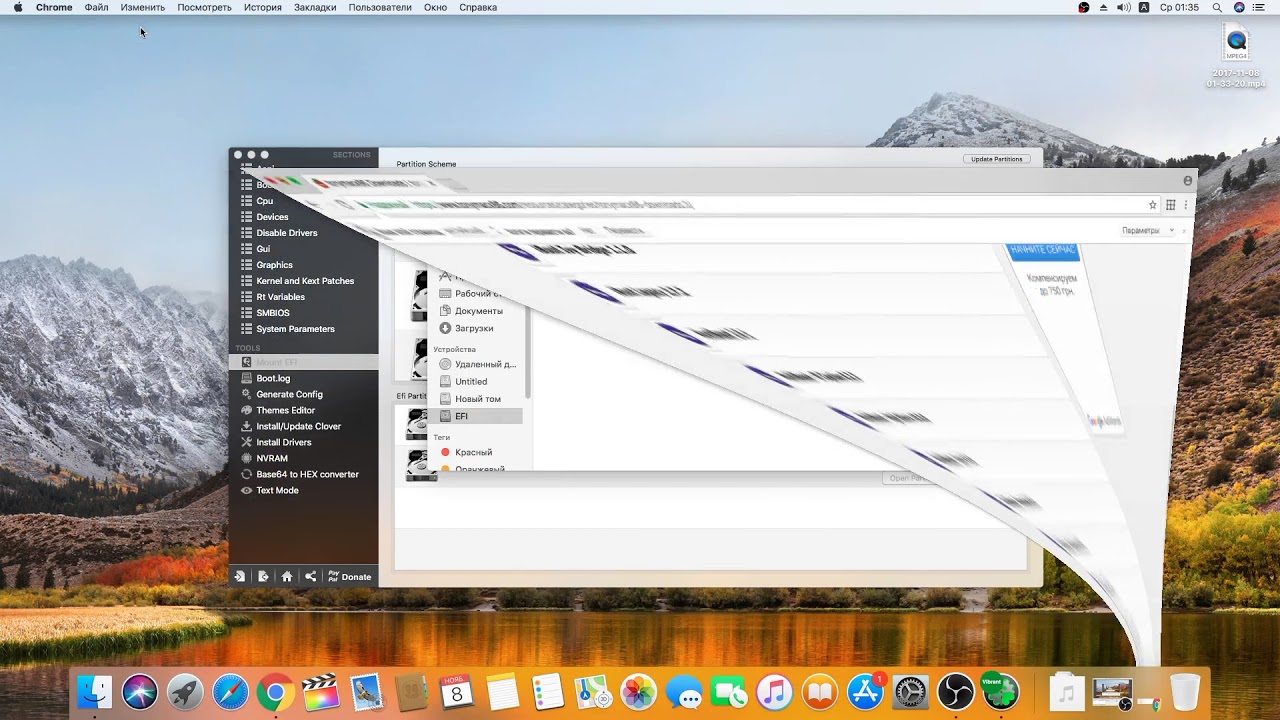Viewport: 1280px width, 720px height.
Task: Open the System Parameters section
Action: click(295, 329)
